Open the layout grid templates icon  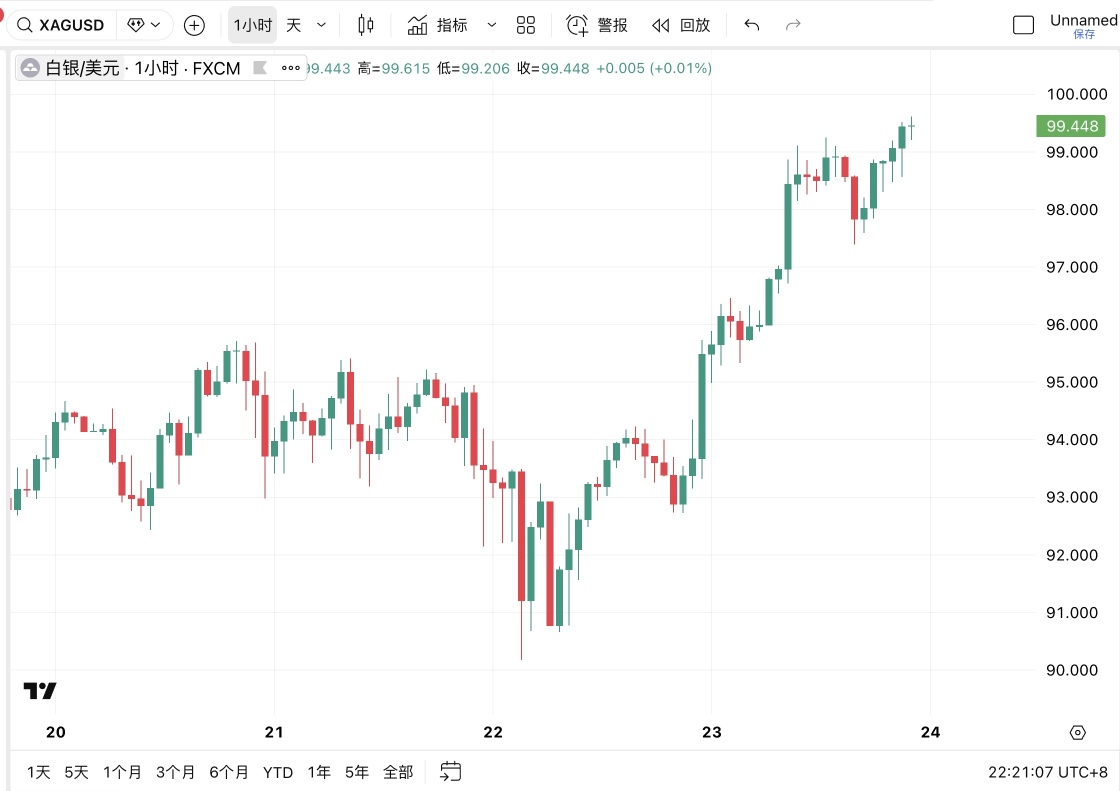point(526,25)
